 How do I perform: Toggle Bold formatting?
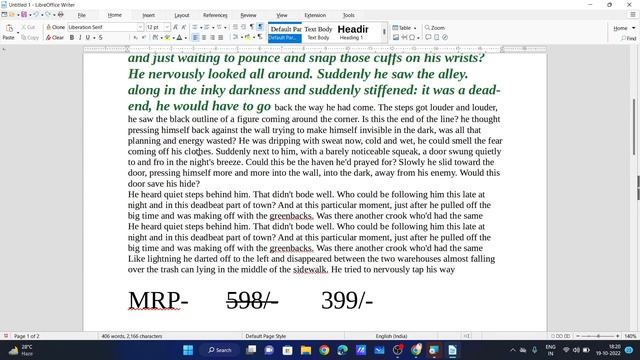pos(72,38)
